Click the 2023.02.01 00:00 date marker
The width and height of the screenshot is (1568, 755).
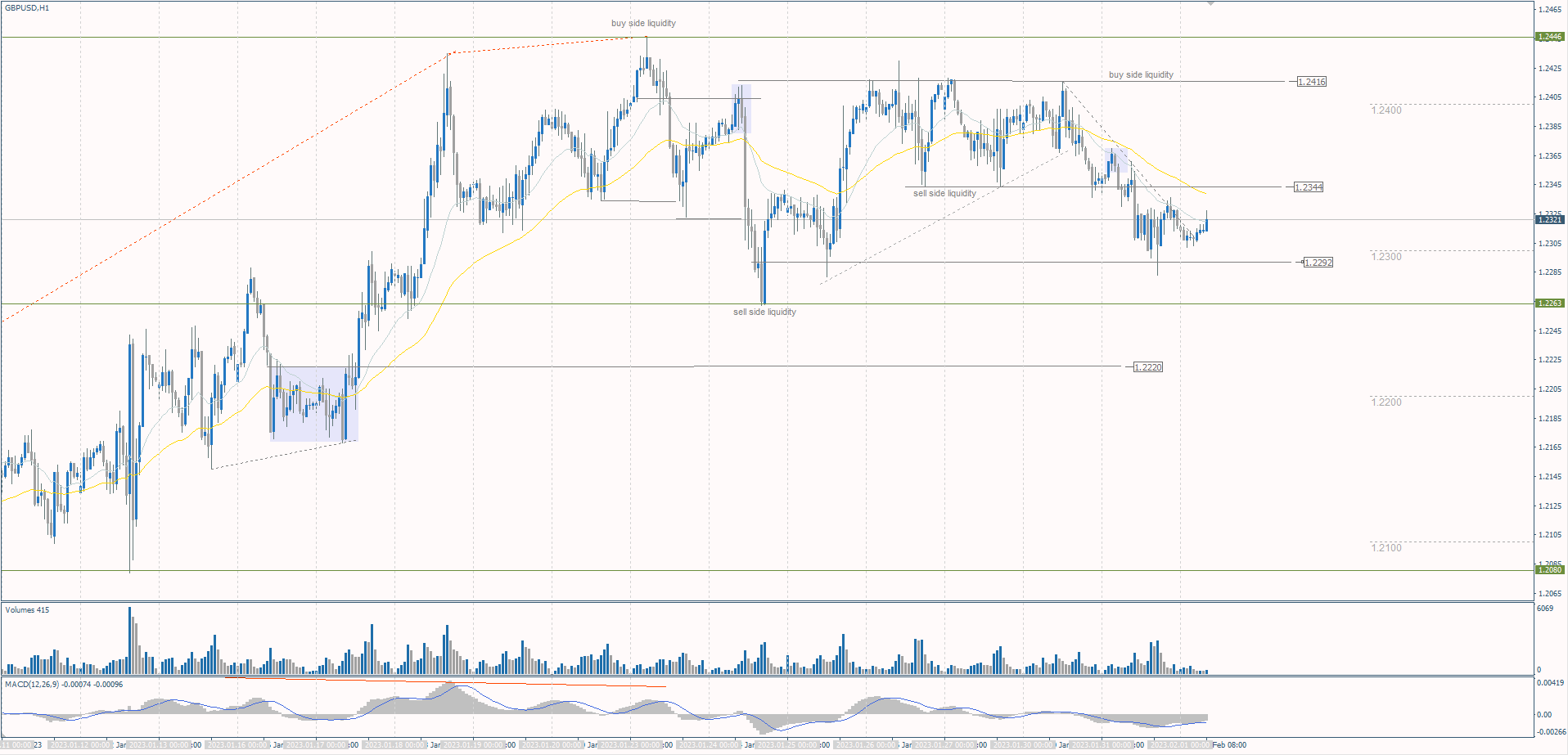coord(1180,745)
